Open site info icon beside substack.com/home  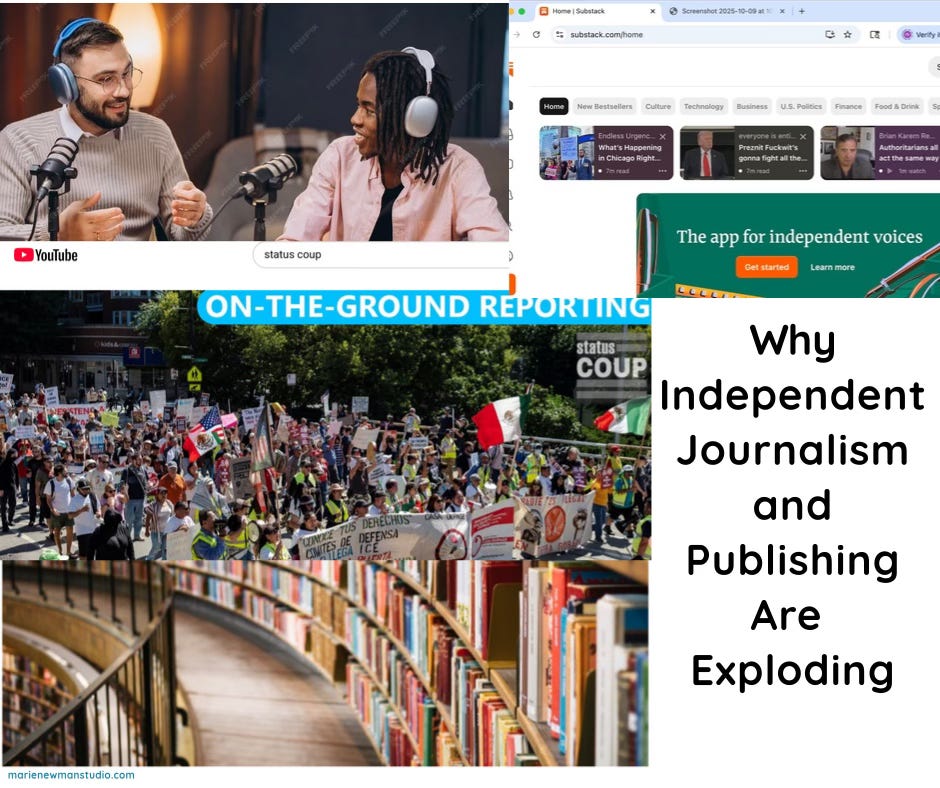[x=559, y=35]
